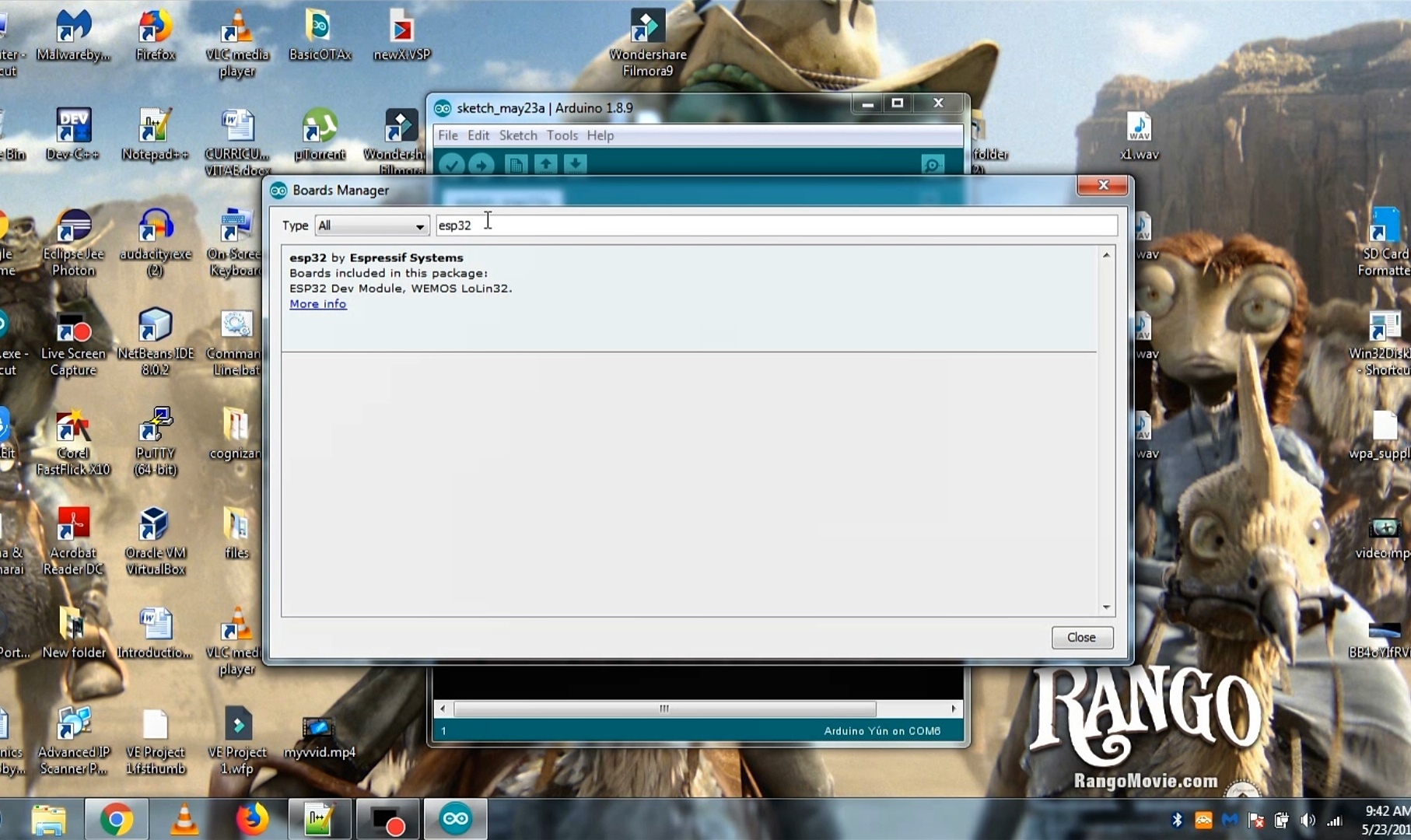Viewport: 1411px width, 840px height.
Task: Open VLC cone icon in the taskbar
Action: 184,820
